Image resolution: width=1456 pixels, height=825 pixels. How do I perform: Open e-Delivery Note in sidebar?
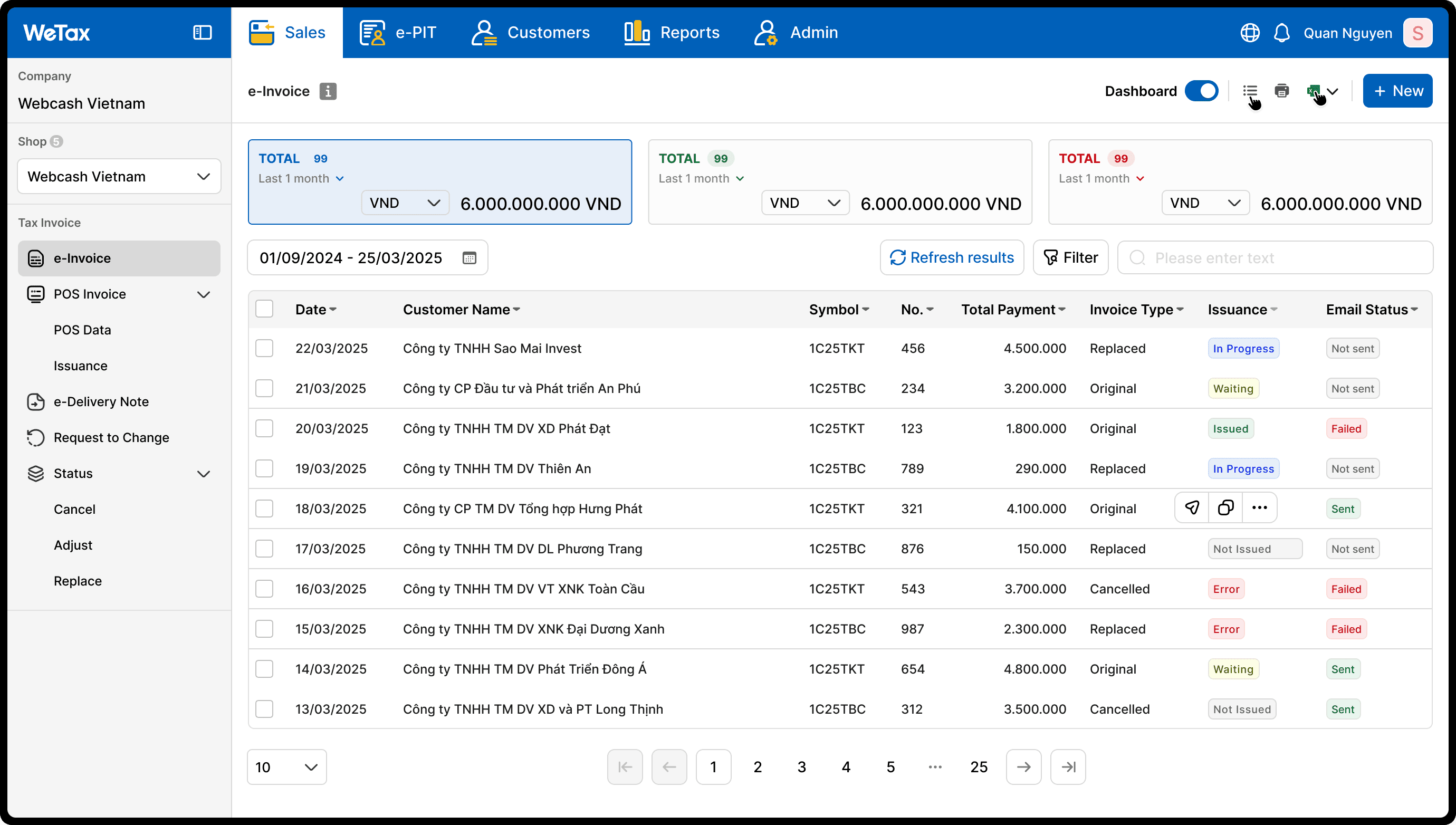point(101,402)
